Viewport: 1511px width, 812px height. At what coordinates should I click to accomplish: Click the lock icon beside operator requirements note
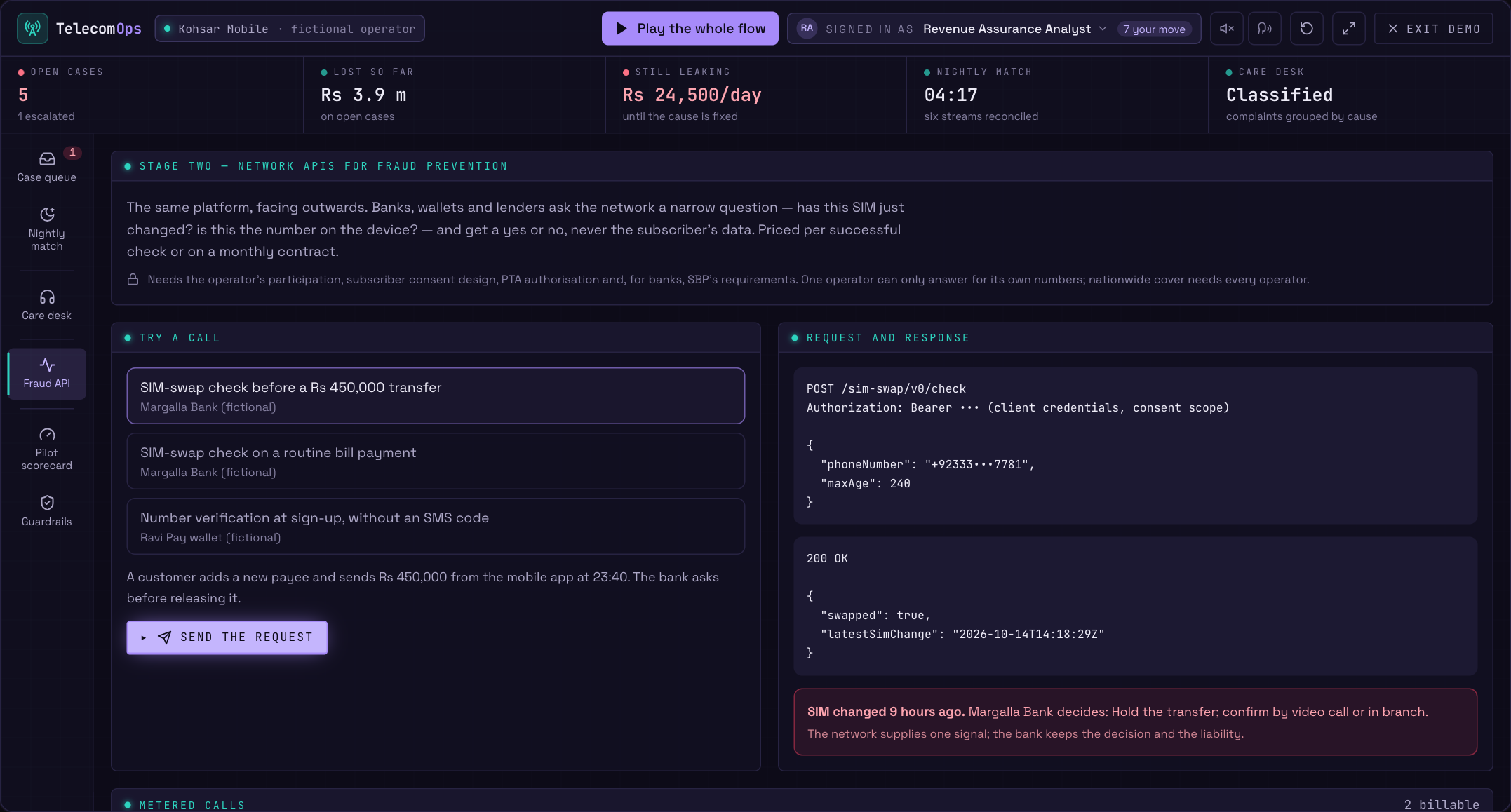click(x=133, y=279)
